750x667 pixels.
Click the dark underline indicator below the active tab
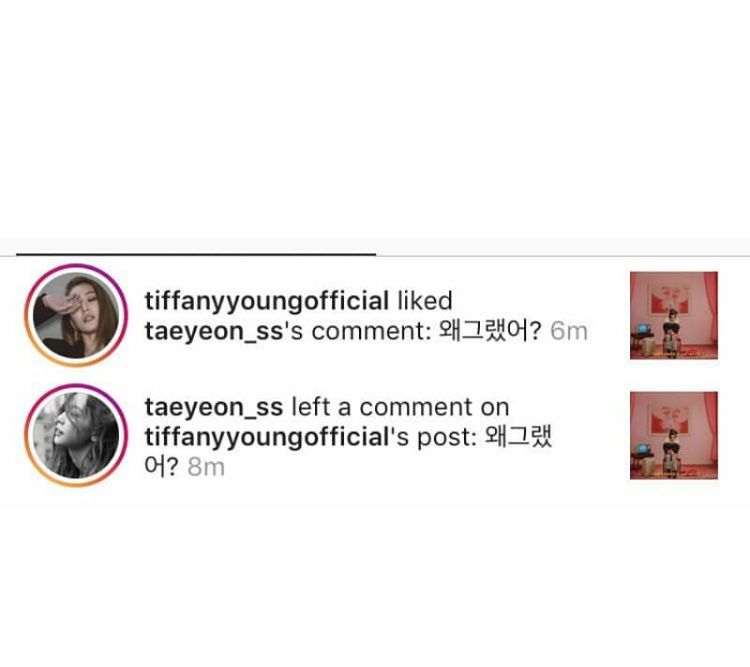(x=196, y=255)
